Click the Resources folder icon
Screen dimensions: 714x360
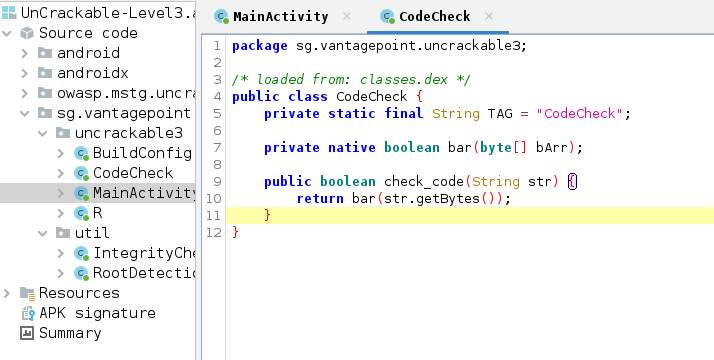tap(27, 294)
